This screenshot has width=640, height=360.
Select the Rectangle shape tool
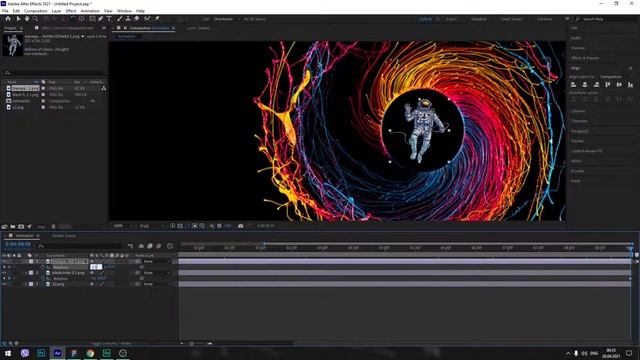tap(92, 19)
